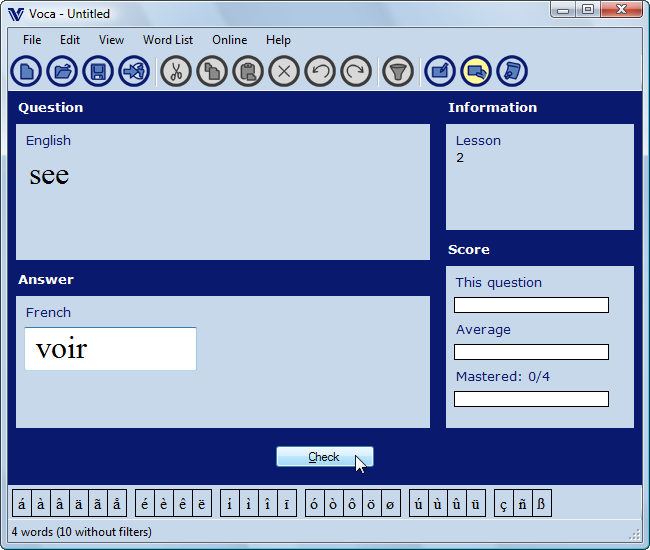Viewport: 650px width, 550px height.
Task: Maximize the Voca window
Action: click(588, 10)
